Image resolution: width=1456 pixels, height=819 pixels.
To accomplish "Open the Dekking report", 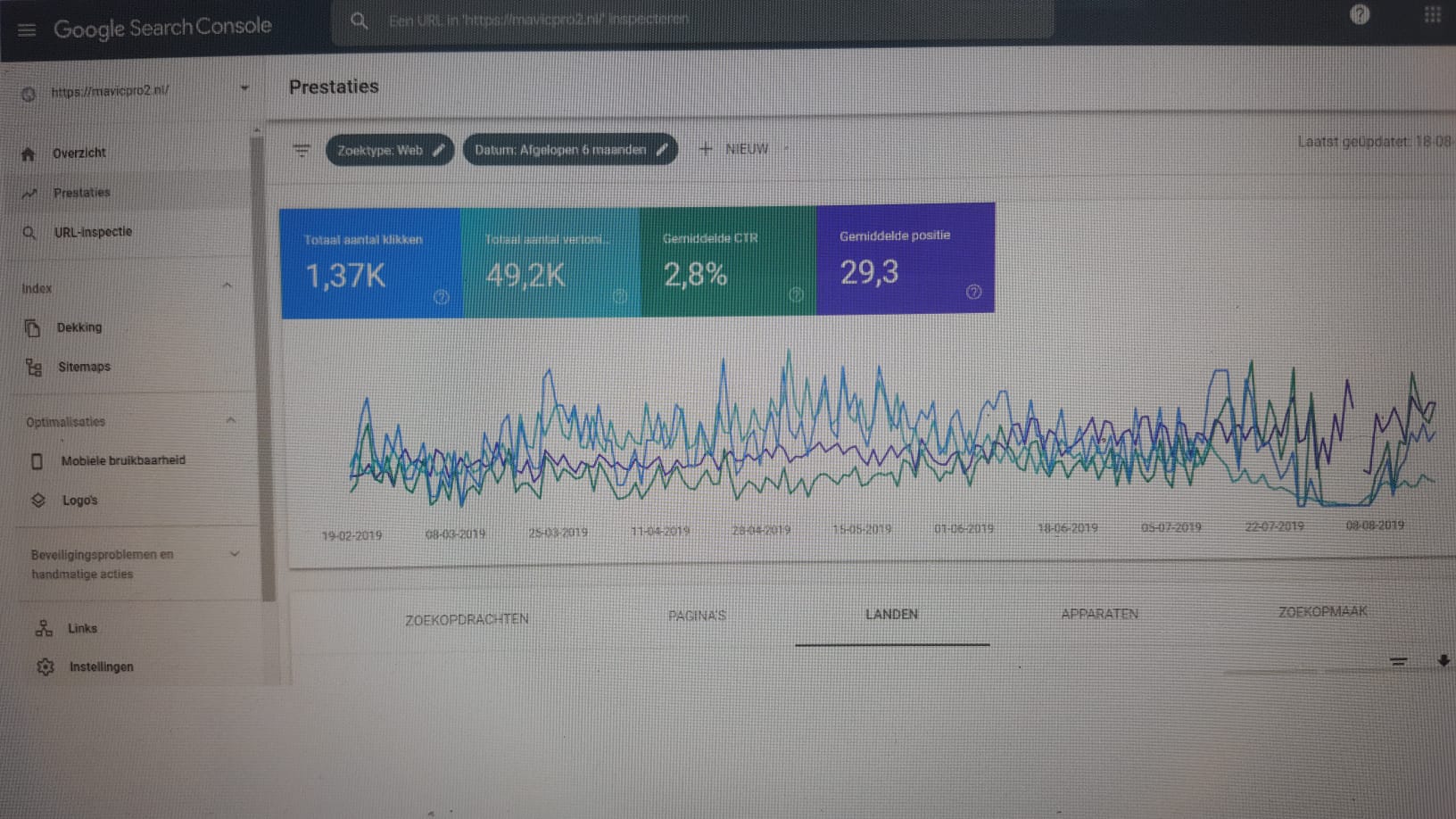I will pyautogui.click(x=79, y=327).
